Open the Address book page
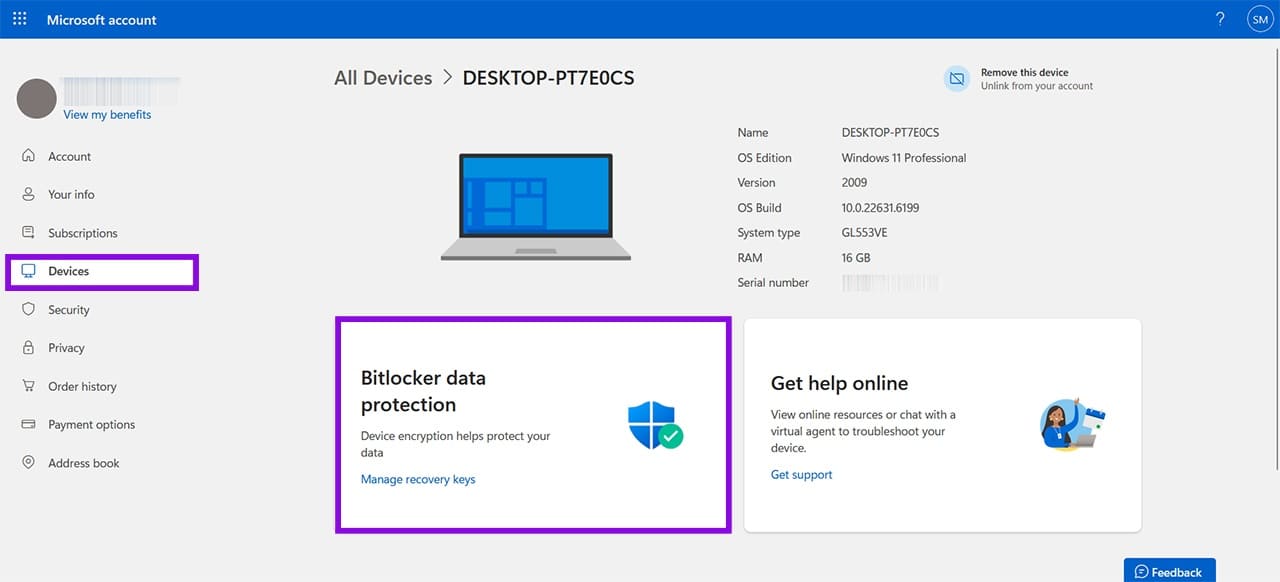The image size is (1280, 582). pos(84,463)
